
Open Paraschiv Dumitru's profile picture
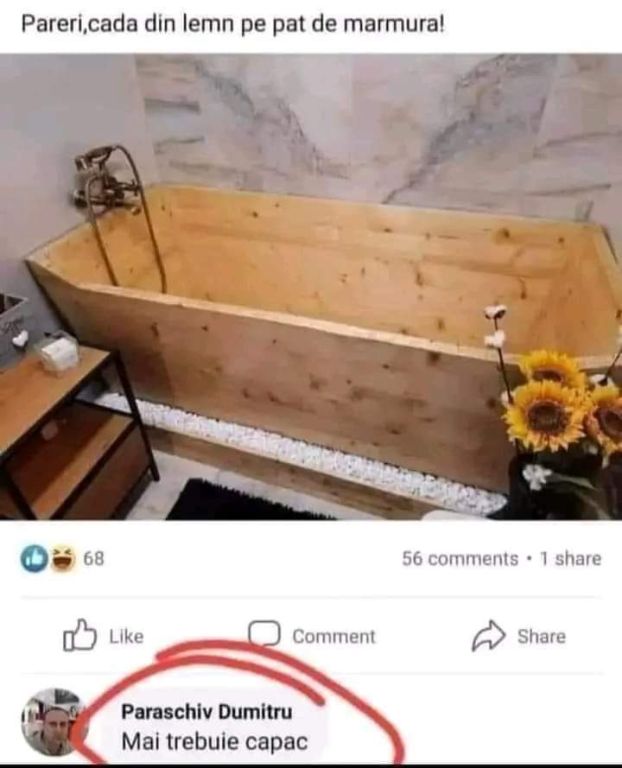click(x=53, y=722)
